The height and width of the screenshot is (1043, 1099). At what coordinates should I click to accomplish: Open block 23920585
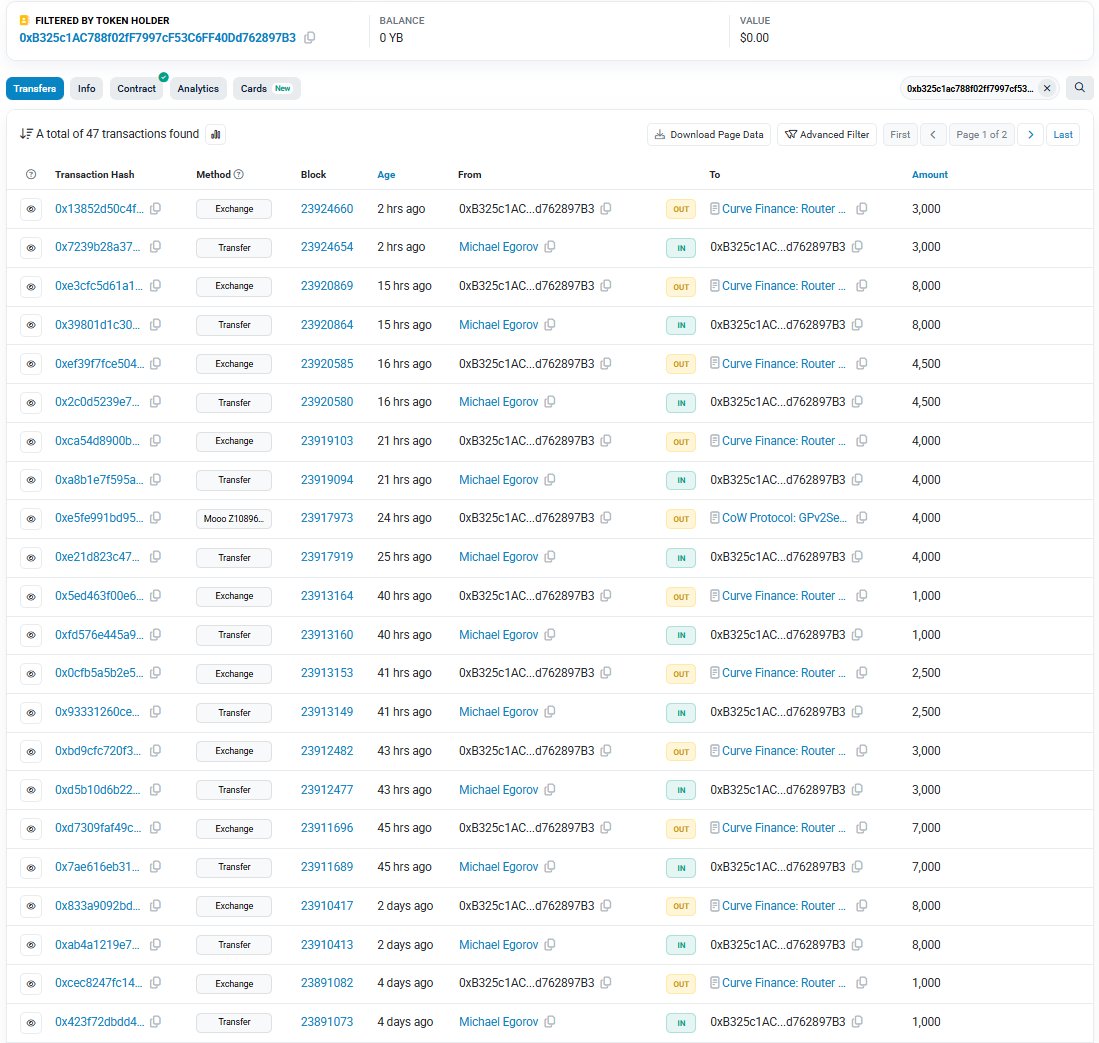click(x=327, y=364)
